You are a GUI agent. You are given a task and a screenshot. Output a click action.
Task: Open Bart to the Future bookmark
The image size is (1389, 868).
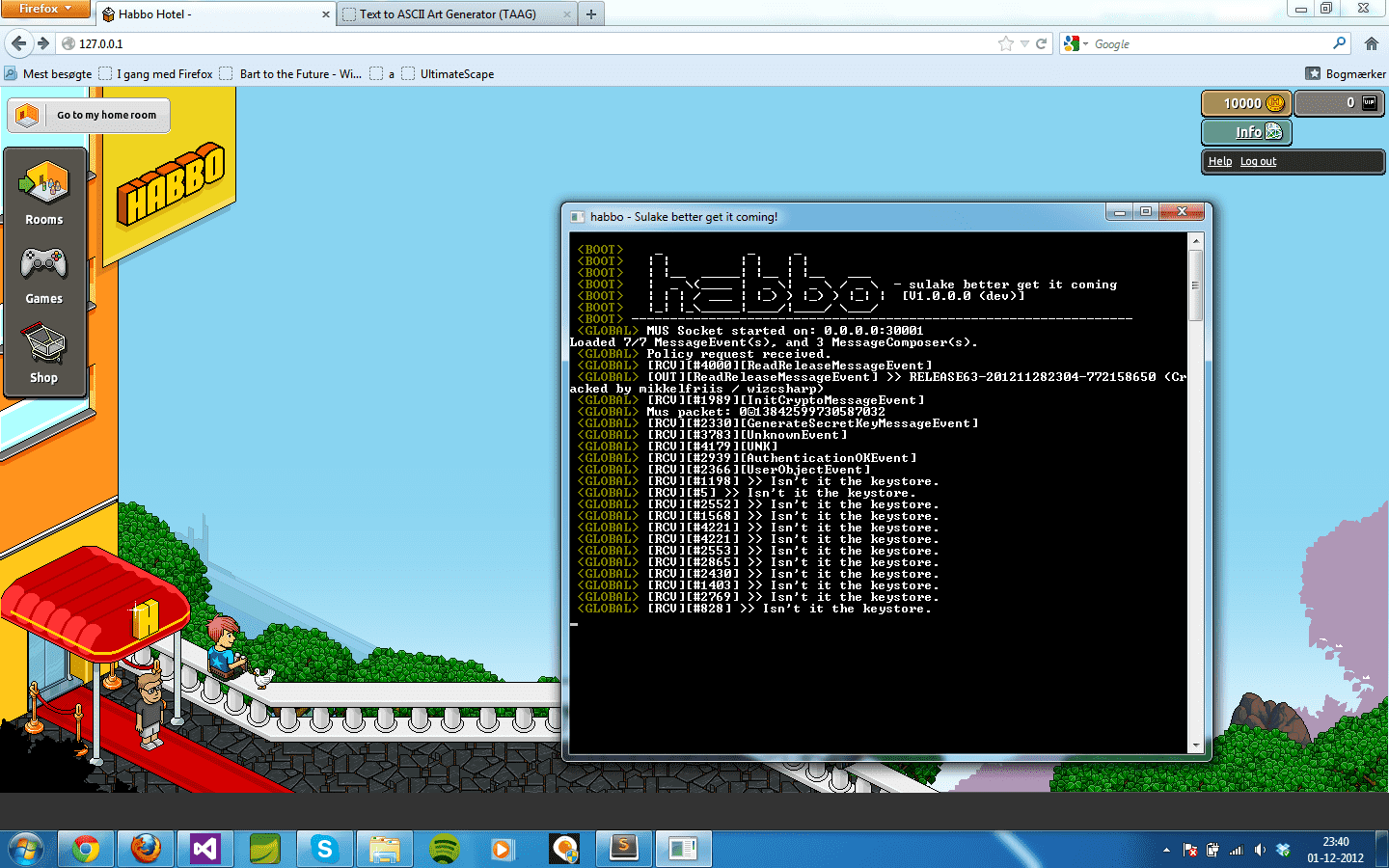pos(290,73)
